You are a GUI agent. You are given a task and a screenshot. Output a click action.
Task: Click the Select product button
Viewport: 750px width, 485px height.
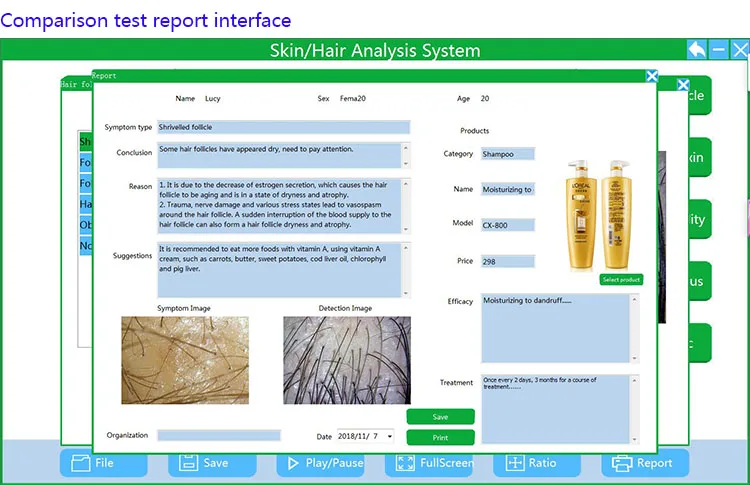coord(621,279)
